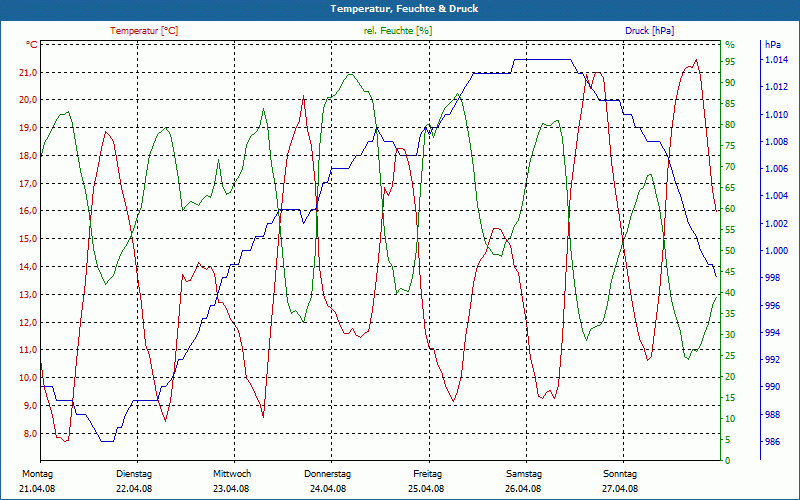Select the red "Temperatur [°C]" legend label
The image size is (800, 500).
coord(144,31)
